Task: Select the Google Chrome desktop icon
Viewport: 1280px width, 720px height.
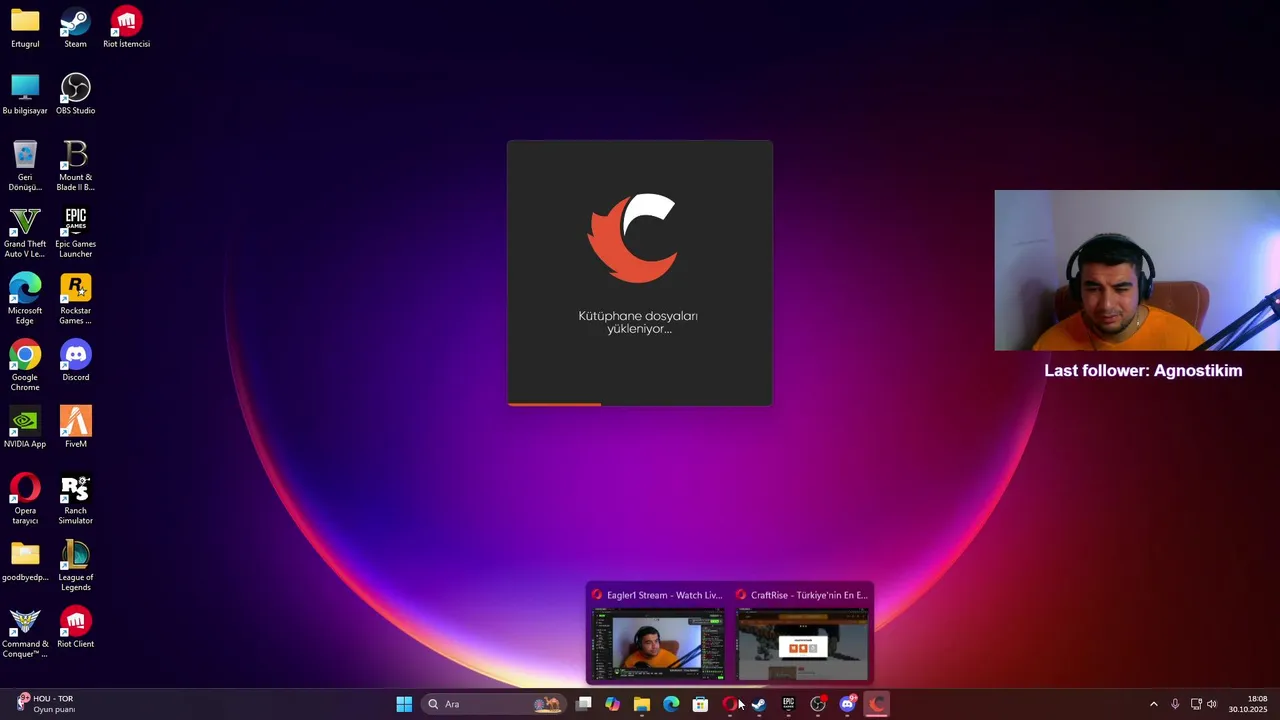Action: (25, 366)
